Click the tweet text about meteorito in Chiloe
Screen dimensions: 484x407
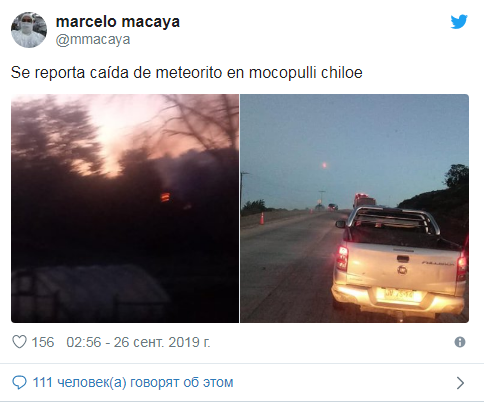coord(187,73)
